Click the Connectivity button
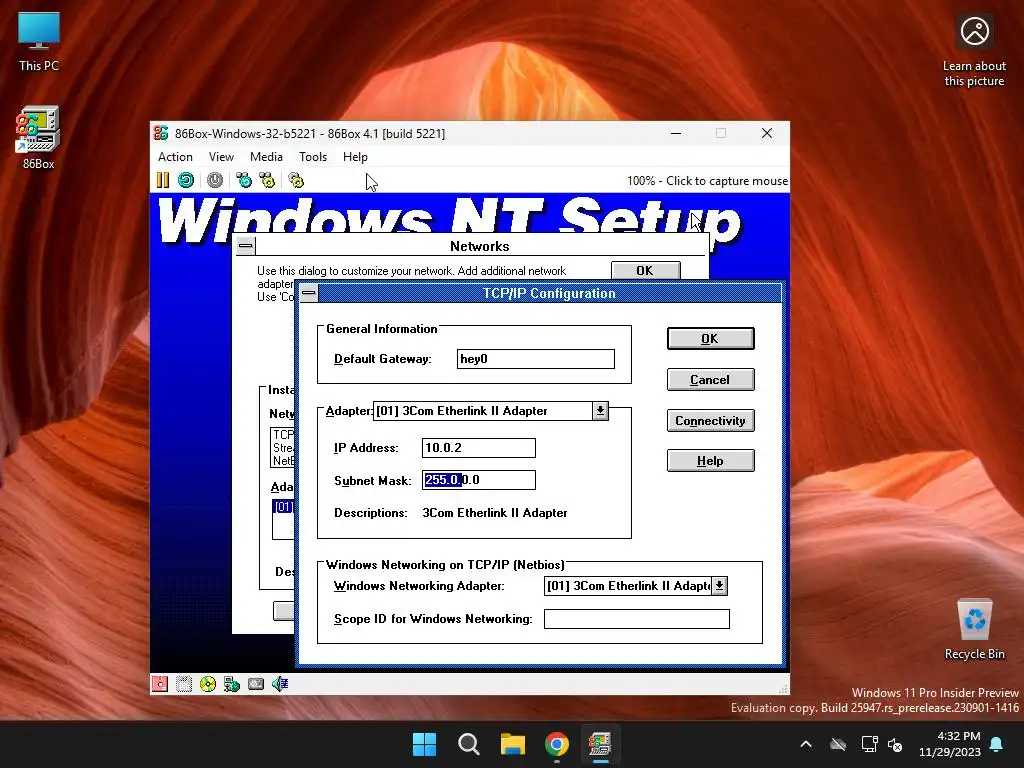 pyautogui.click(x=711, y=421)
